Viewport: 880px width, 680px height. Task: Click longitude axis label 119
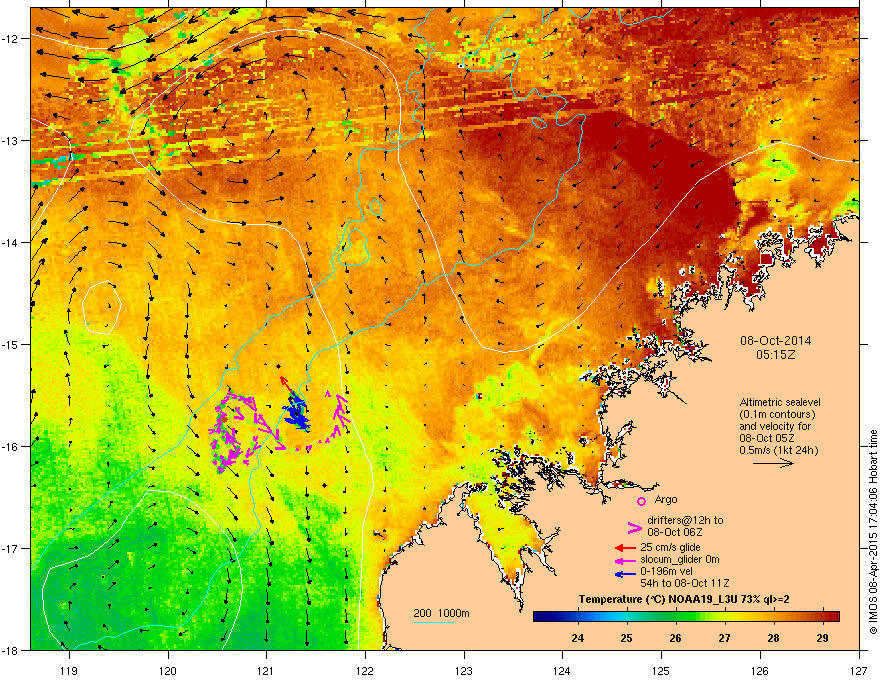(69, 670)
